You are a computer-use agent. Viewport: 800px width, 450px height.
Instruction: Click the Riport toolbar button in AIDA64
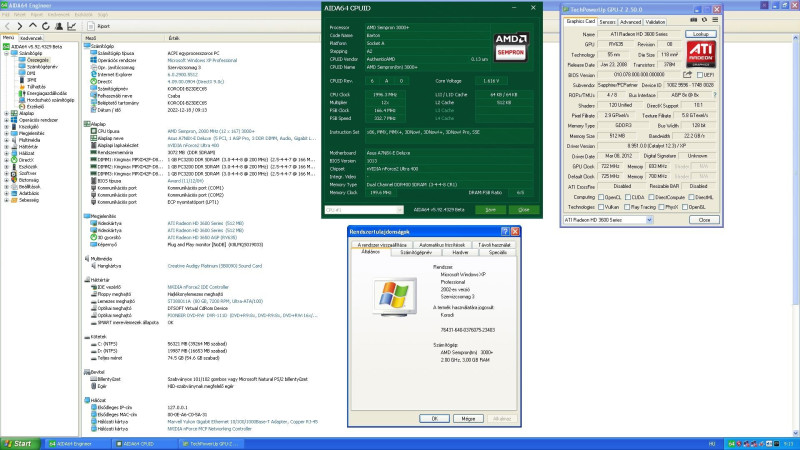pos(98,26)
